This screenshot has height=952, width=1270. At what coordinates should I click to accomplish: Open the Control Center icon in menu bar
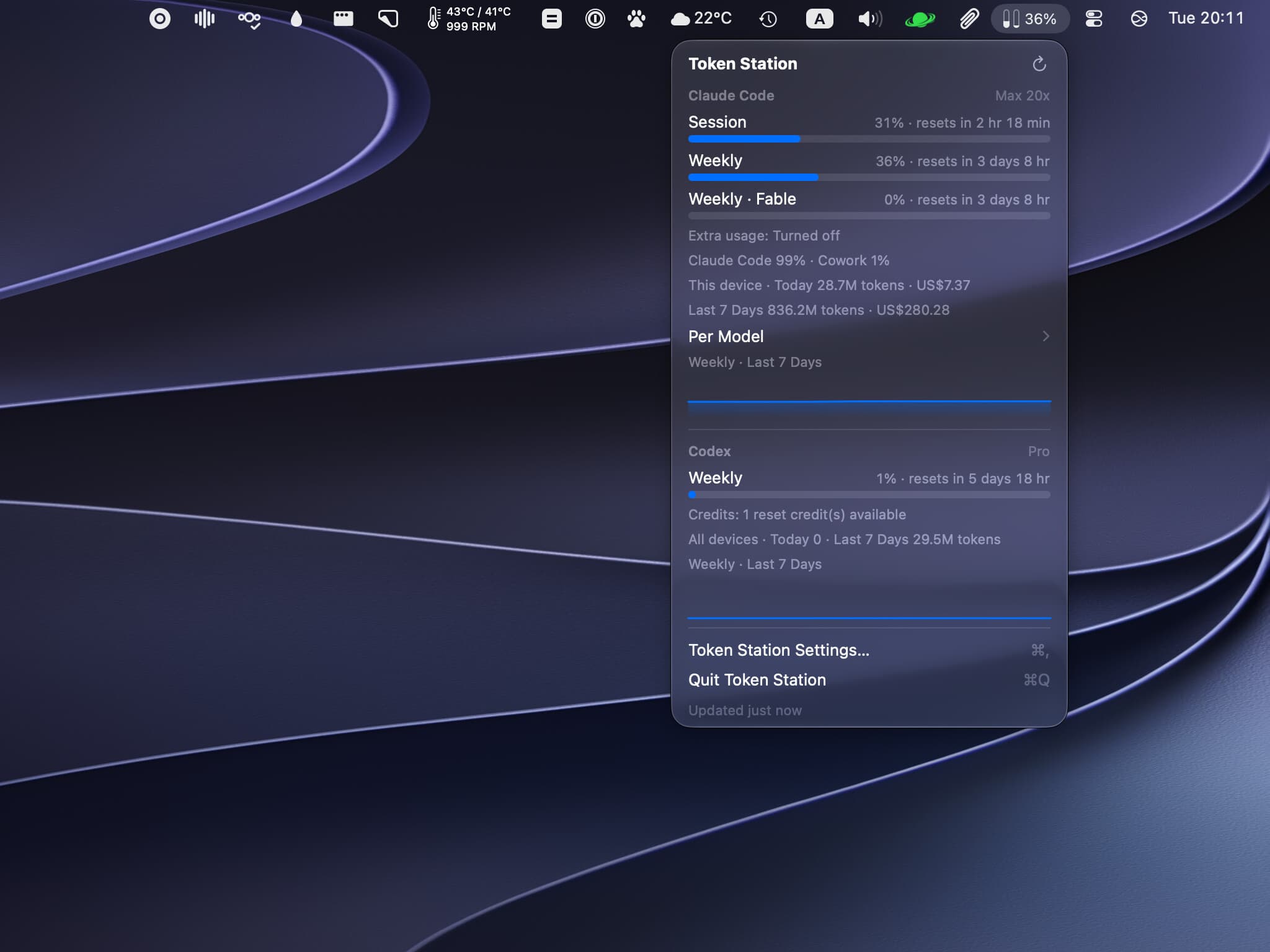click(x=1094, y=19)
